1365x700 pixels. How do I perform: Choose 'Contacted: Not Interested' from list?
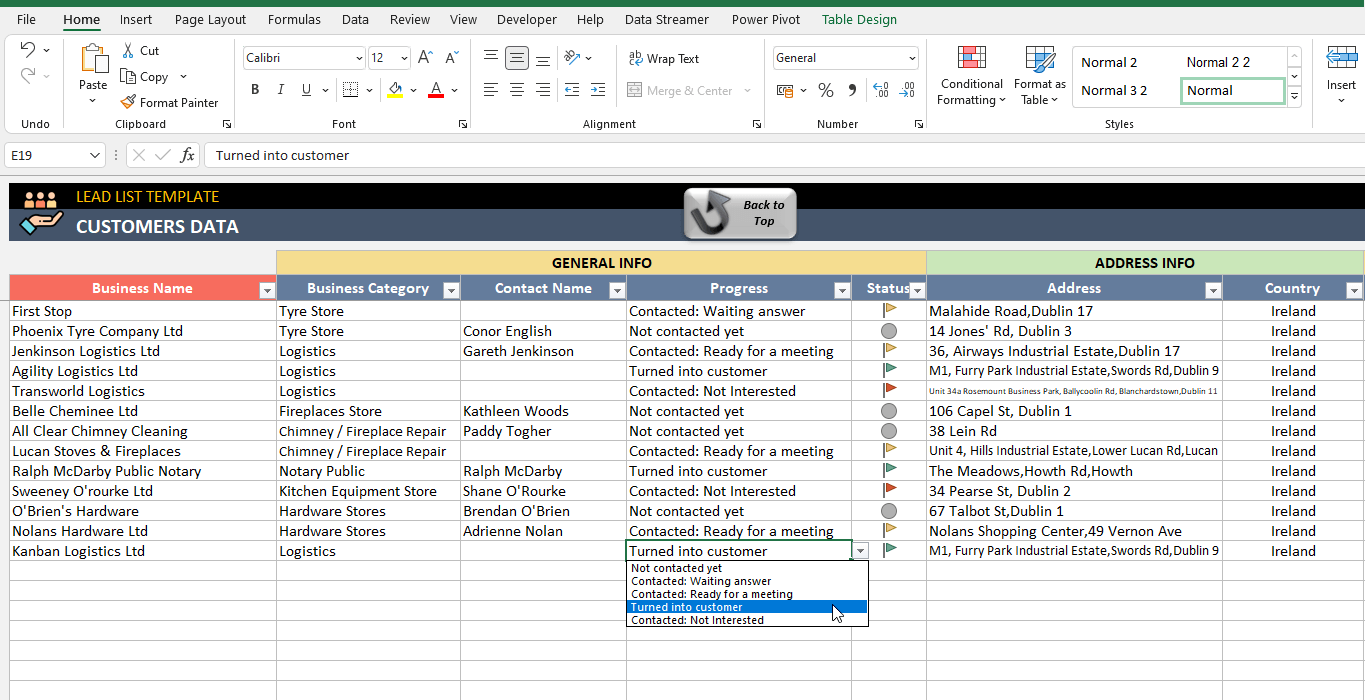(x=747, y=620)
